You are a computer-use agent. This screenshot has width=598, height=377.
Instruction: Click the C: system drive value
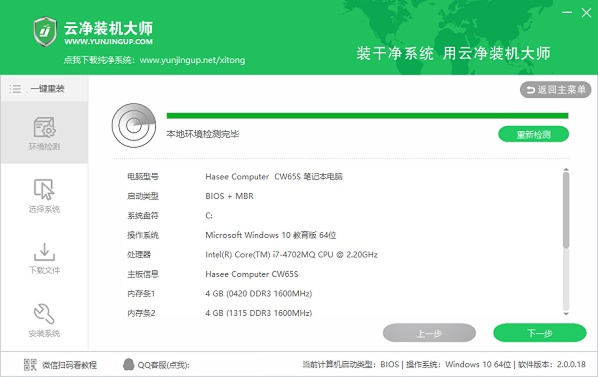pos(209,215)
